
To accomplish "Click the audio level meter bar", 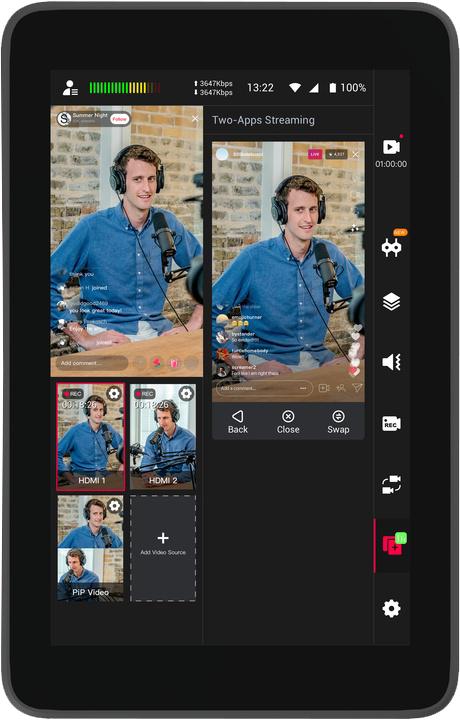I will 125,88.
